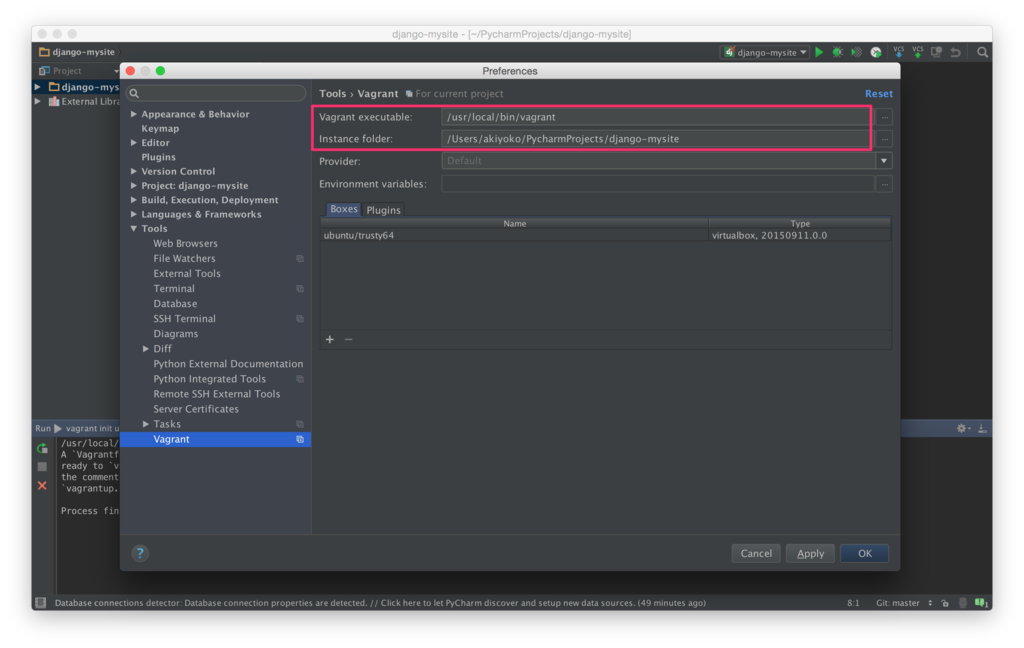Open External Tools settings

[187, 274]
